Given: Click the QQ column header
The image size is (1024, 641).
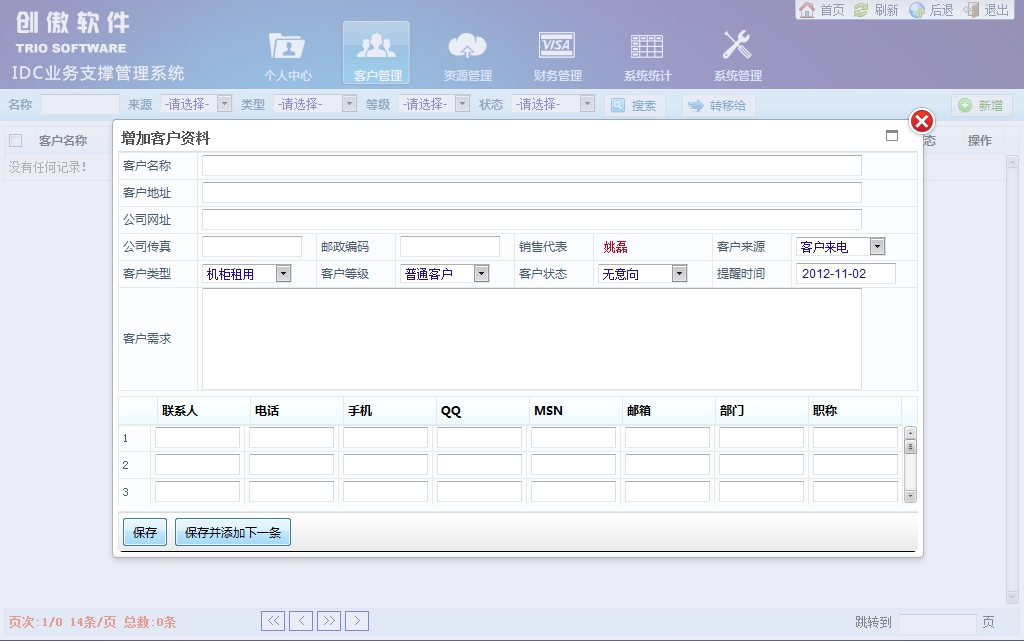Looking at the screenshot, I should click(x=451, y=411).
